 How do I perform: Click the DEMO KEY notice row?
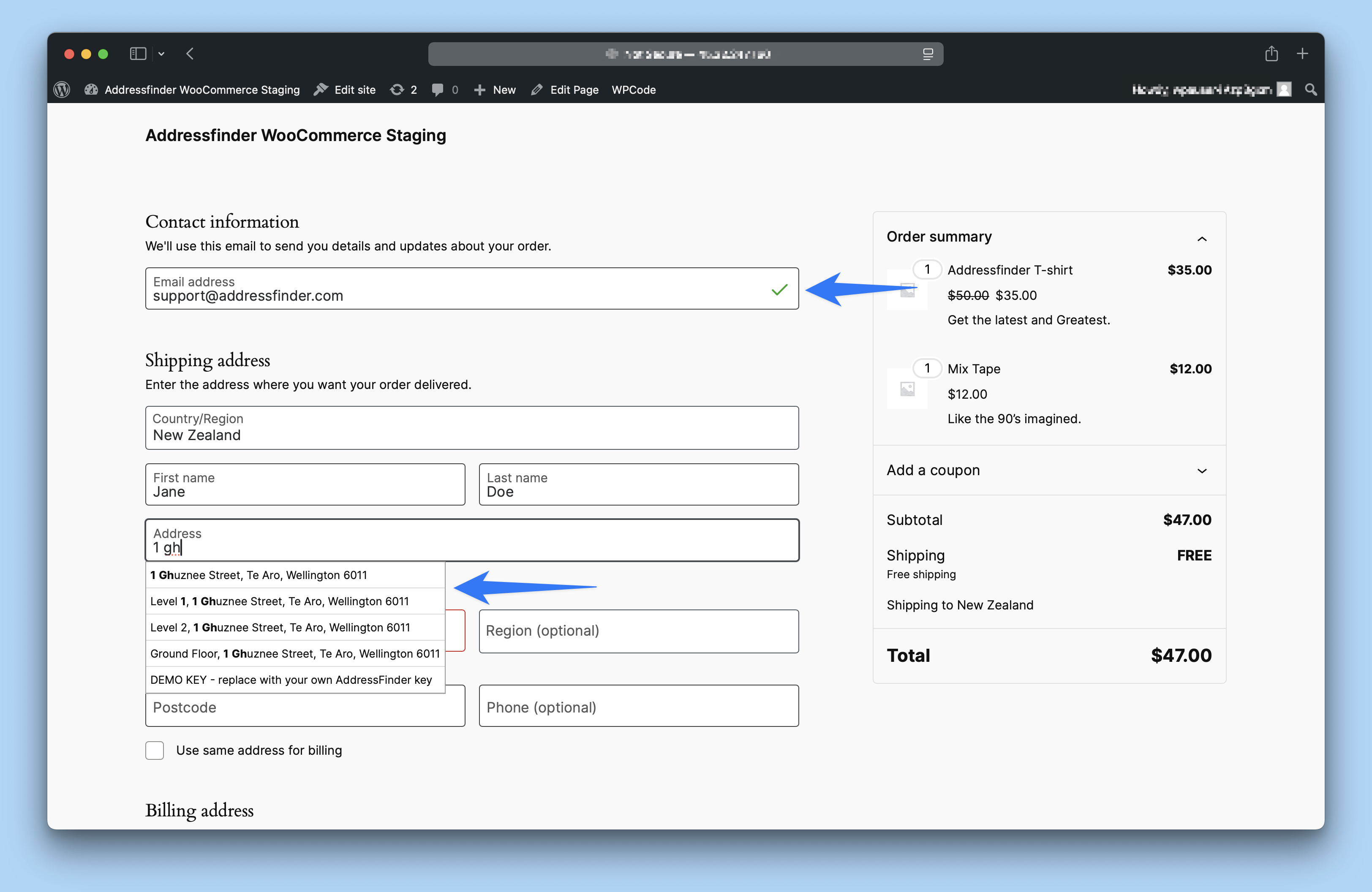(x=295, y=680)
